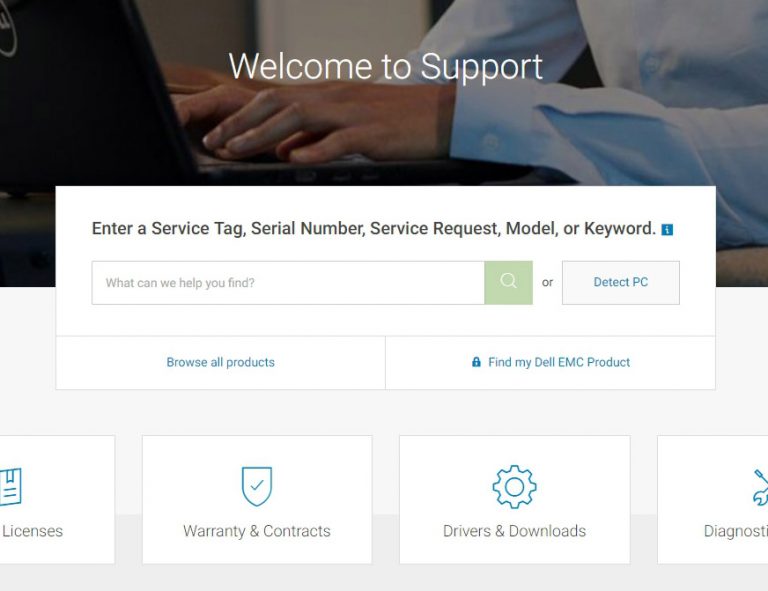Click the Welcome to Support heading

(x=385, y=67)
